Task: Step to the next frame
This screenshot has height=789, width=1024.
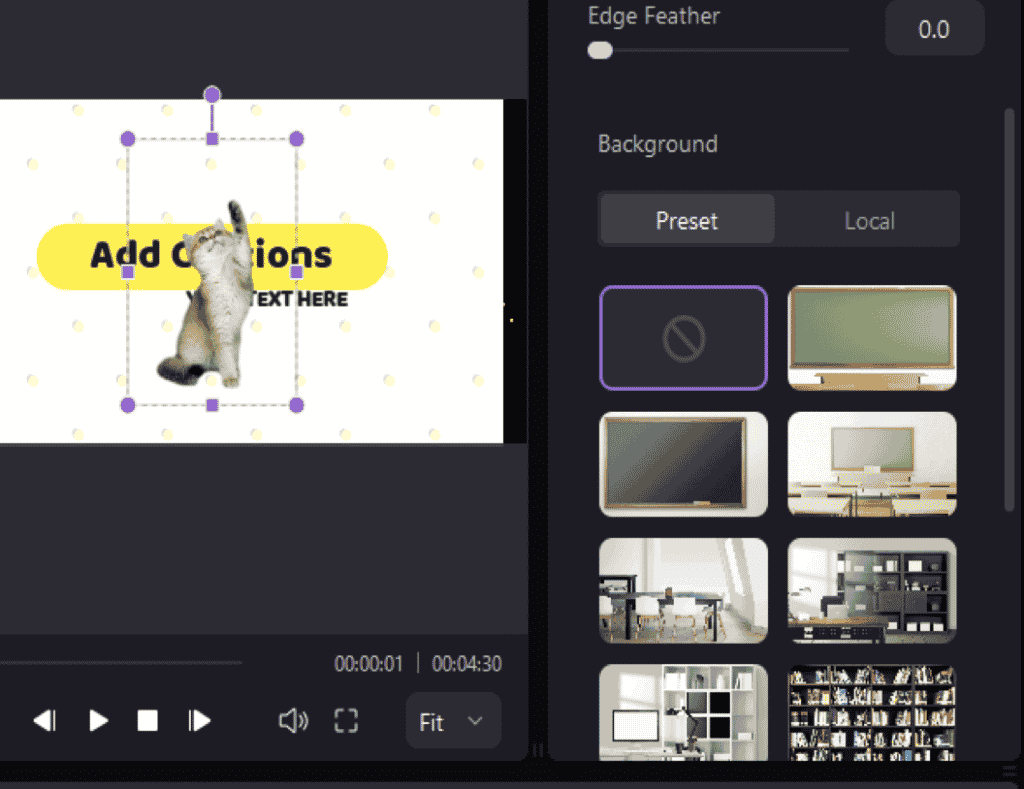Action: (x=200, y=720)
